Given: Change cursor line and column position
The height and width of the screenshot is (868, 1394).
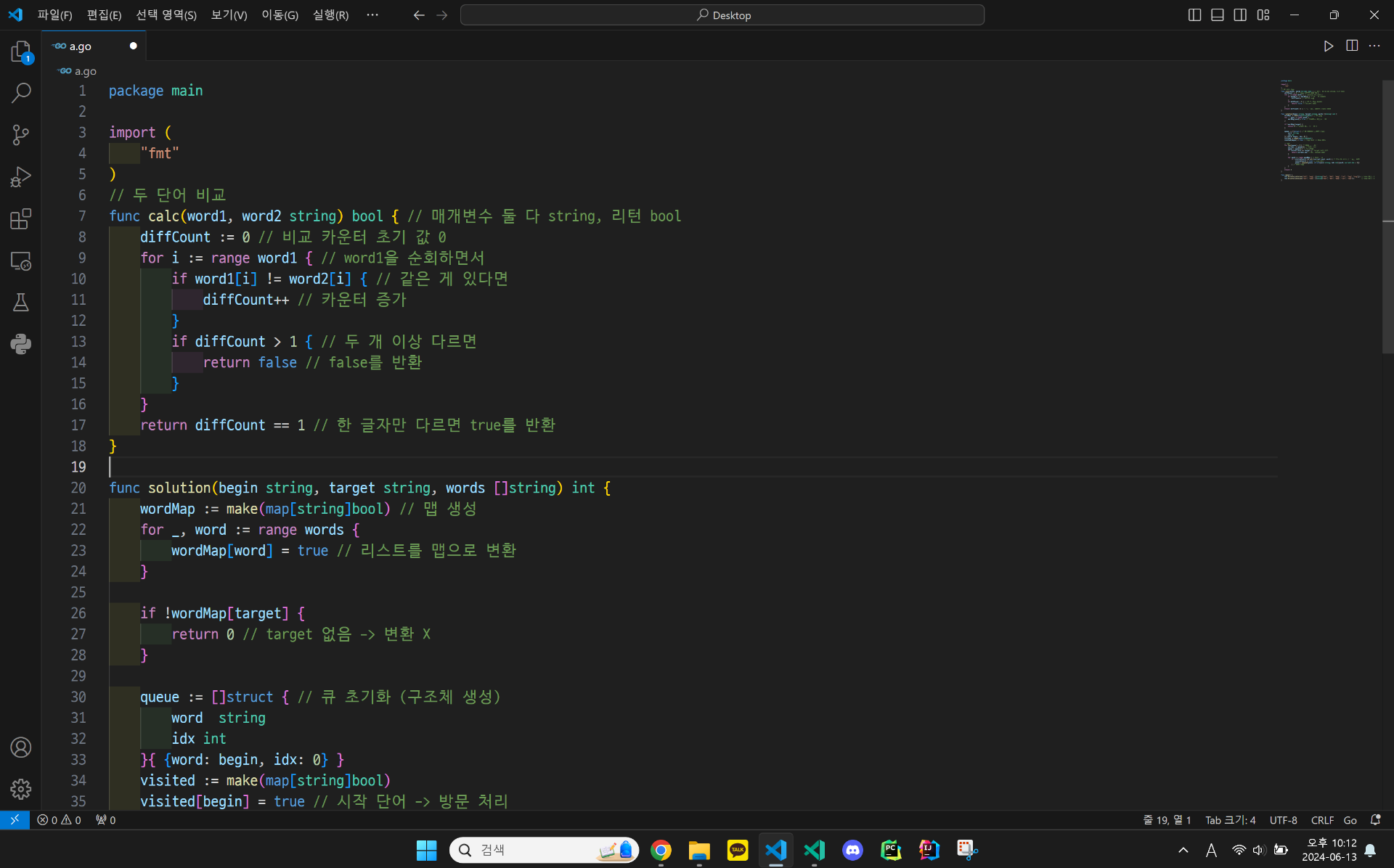Looking at the screenshot, I should click(x=1167, y=820).
